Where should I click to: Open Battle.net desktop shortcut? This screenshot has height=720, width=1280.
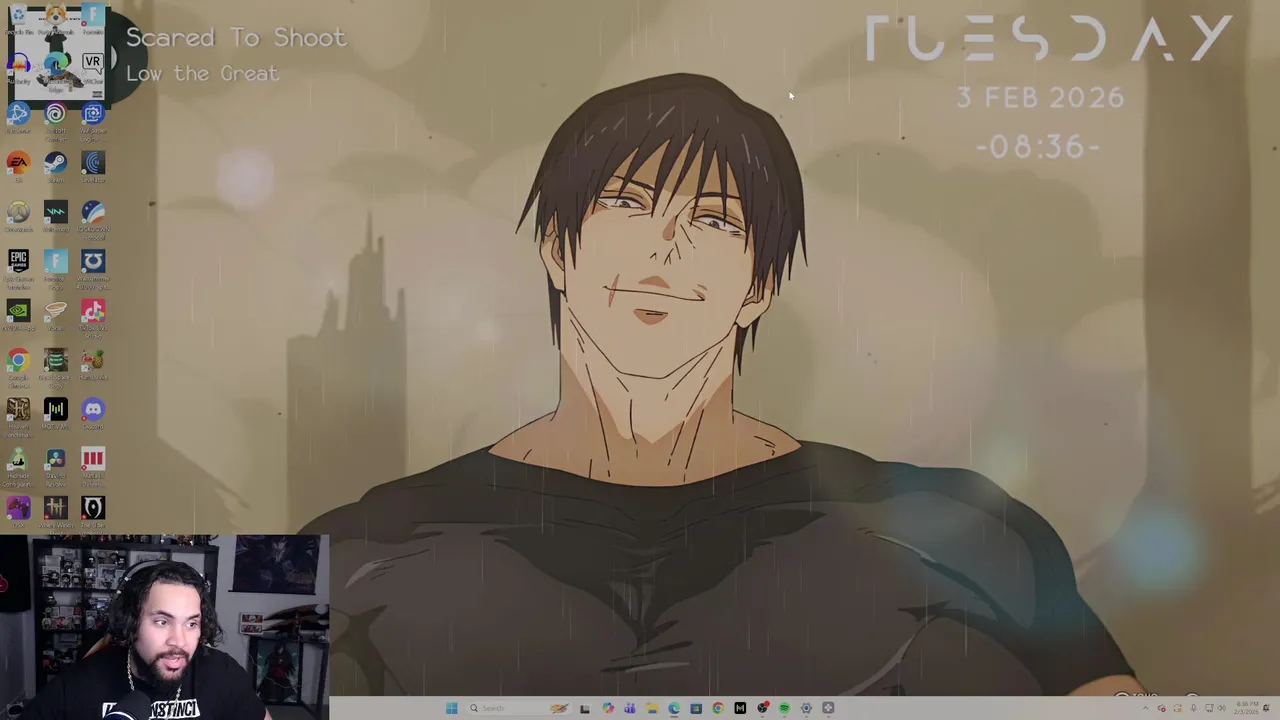tap(18, 117)
